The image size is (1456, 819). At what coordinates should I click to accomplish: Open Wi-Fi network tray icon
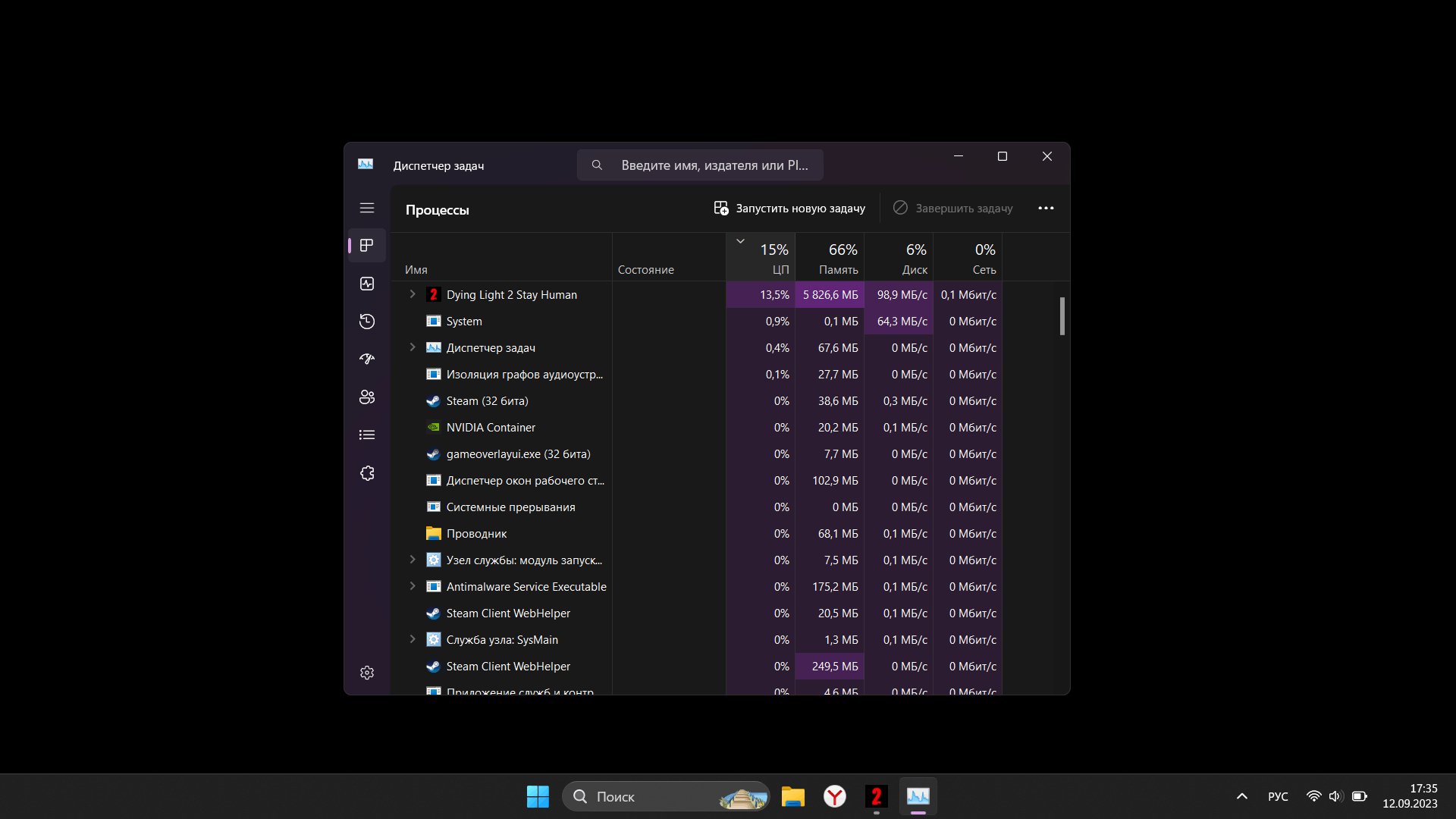pos(1313,796)
